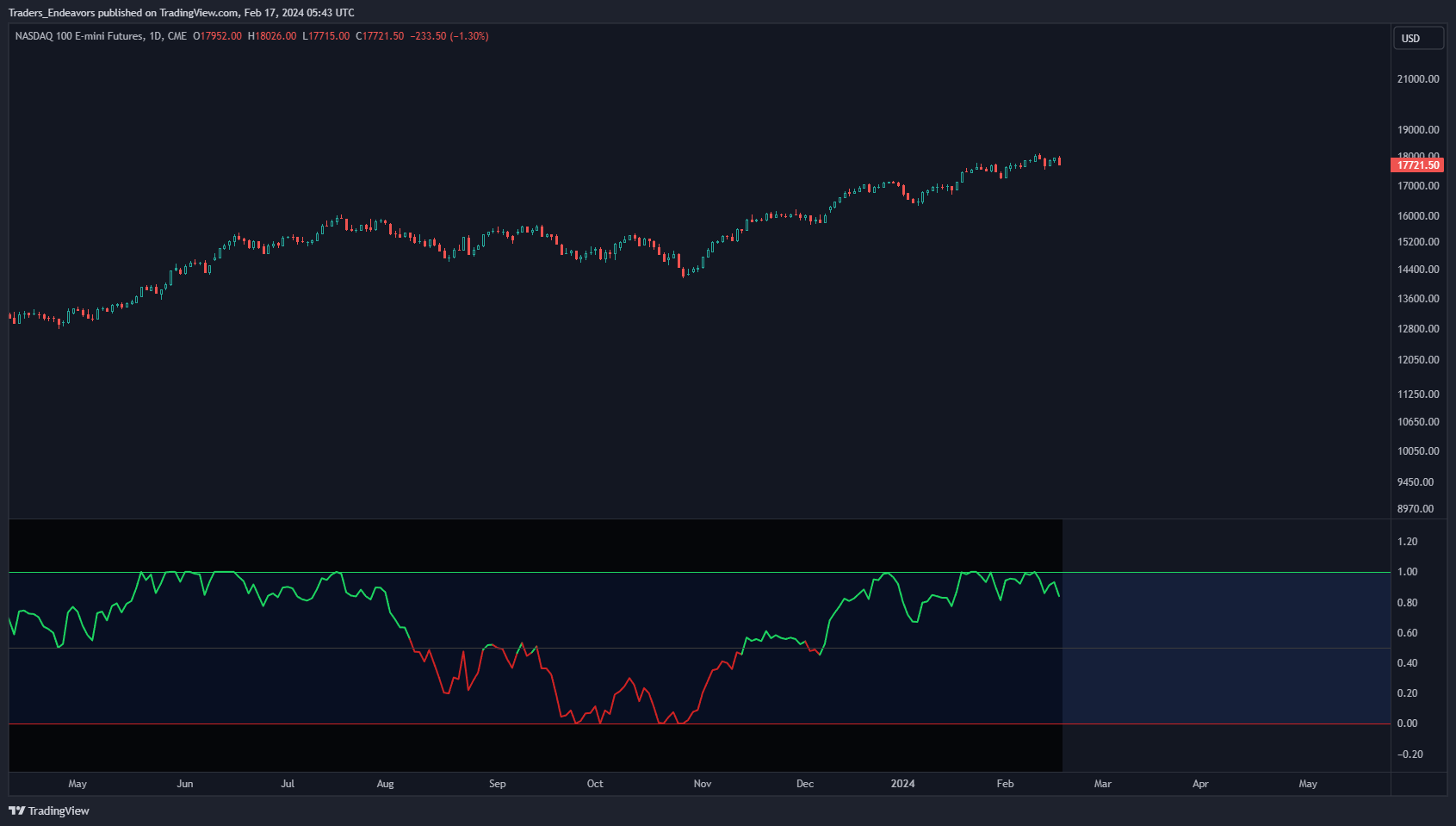Click the 0.80 indicator scale label
The image size is (1456, 826).
(x=1407, y=603)
